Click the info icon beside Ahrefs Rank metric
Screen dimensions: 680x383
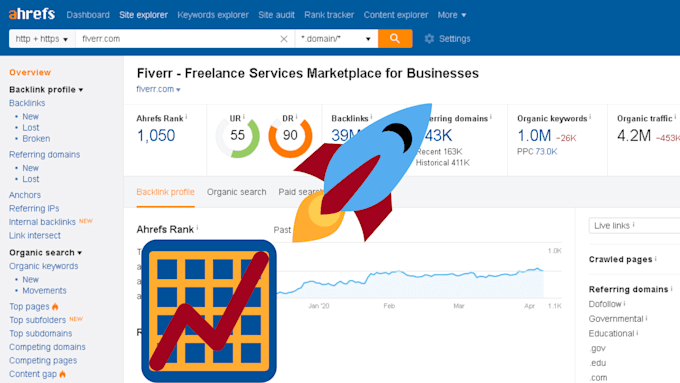point(186,117)
